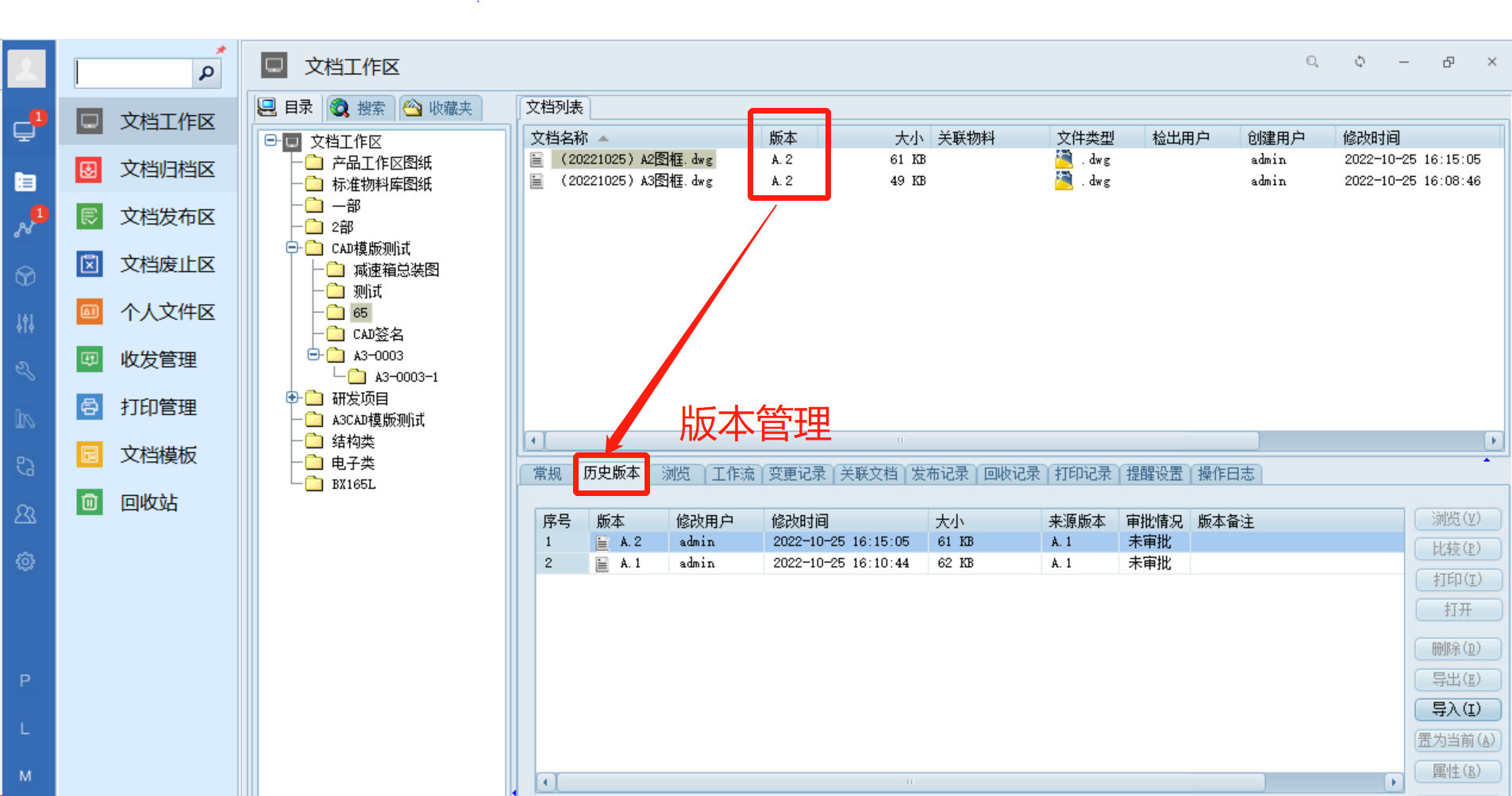1512x796 pixels.
Task: Expand the 研发项目 folder node
Action: click(x=292, y=398)
